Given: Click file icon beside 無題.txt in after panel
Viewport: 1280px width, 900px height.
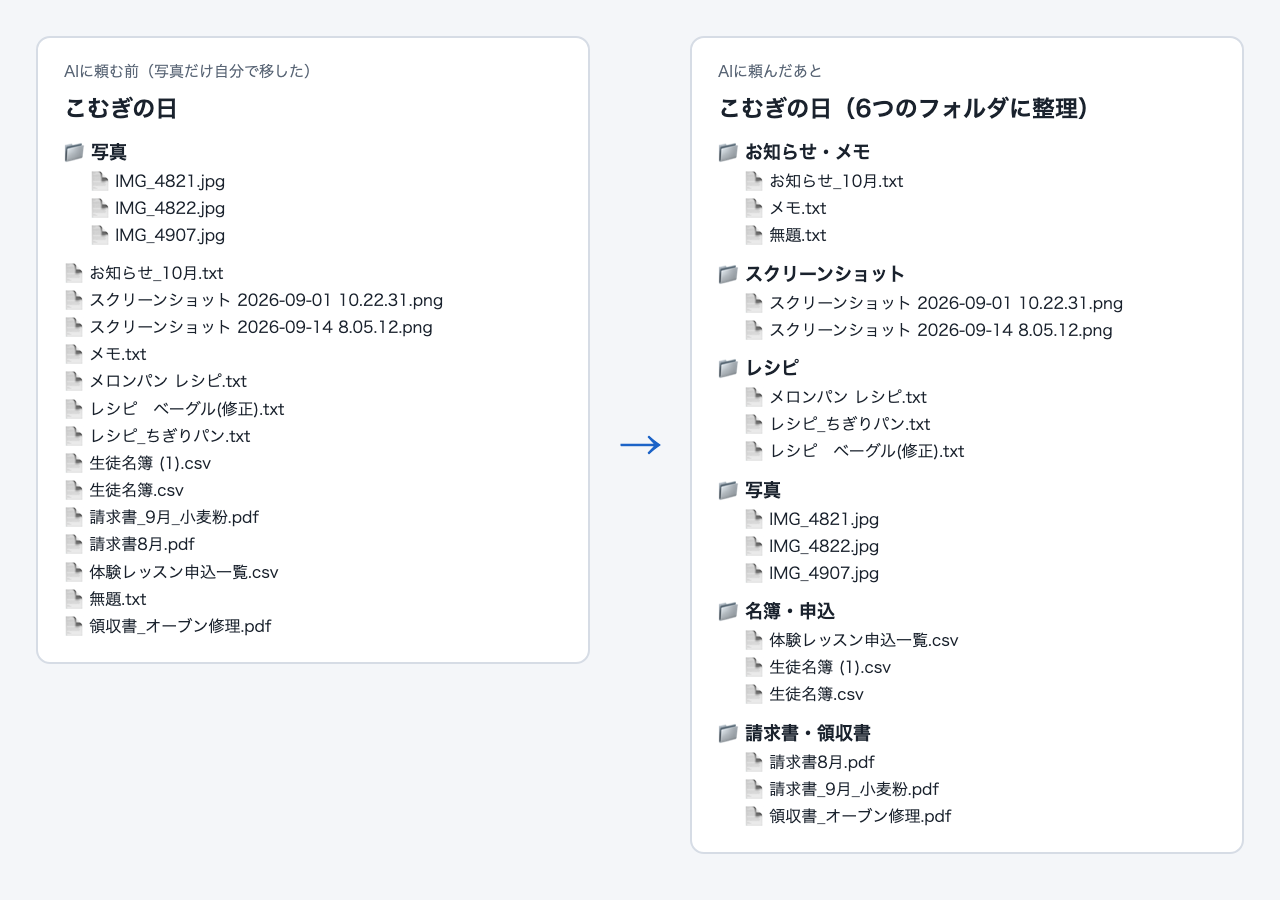Looking at the screenshot, I should [x=754, y=235].
